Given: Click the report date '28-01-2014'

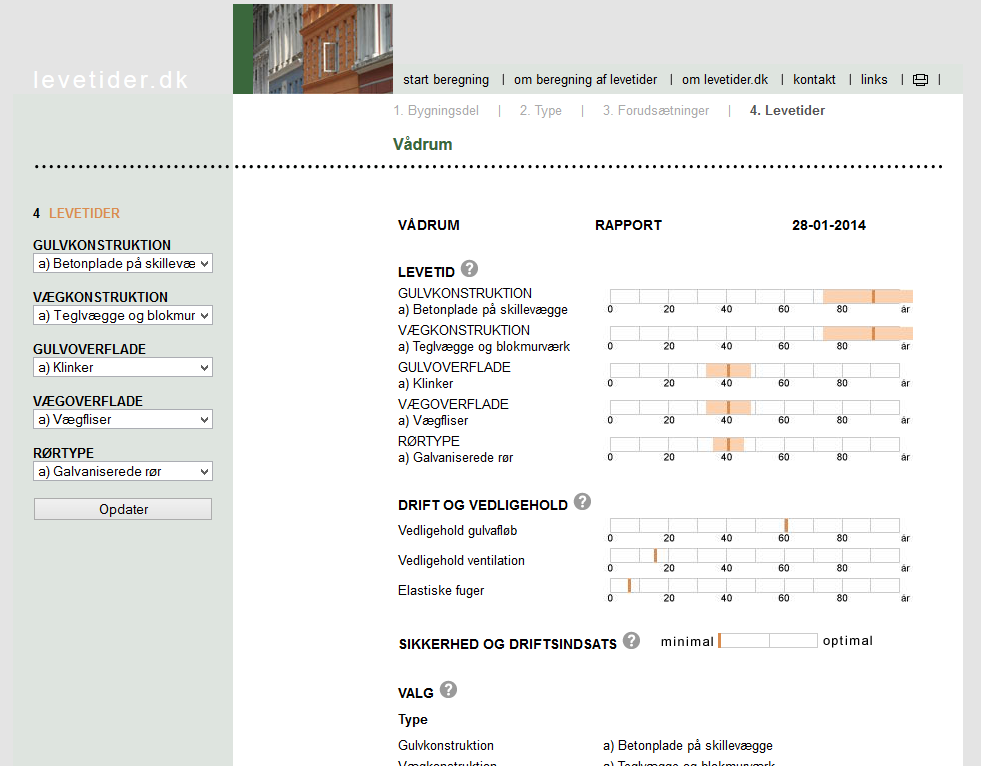Looking at the screenshot, I should (x=829, y=225).
